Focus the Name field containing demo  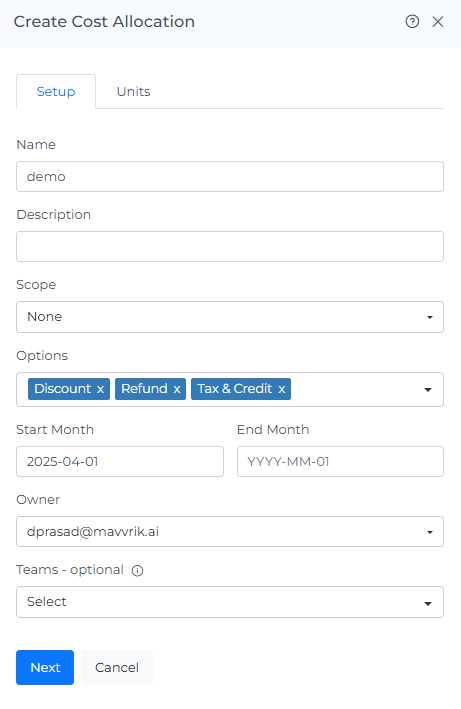(230, 176)
